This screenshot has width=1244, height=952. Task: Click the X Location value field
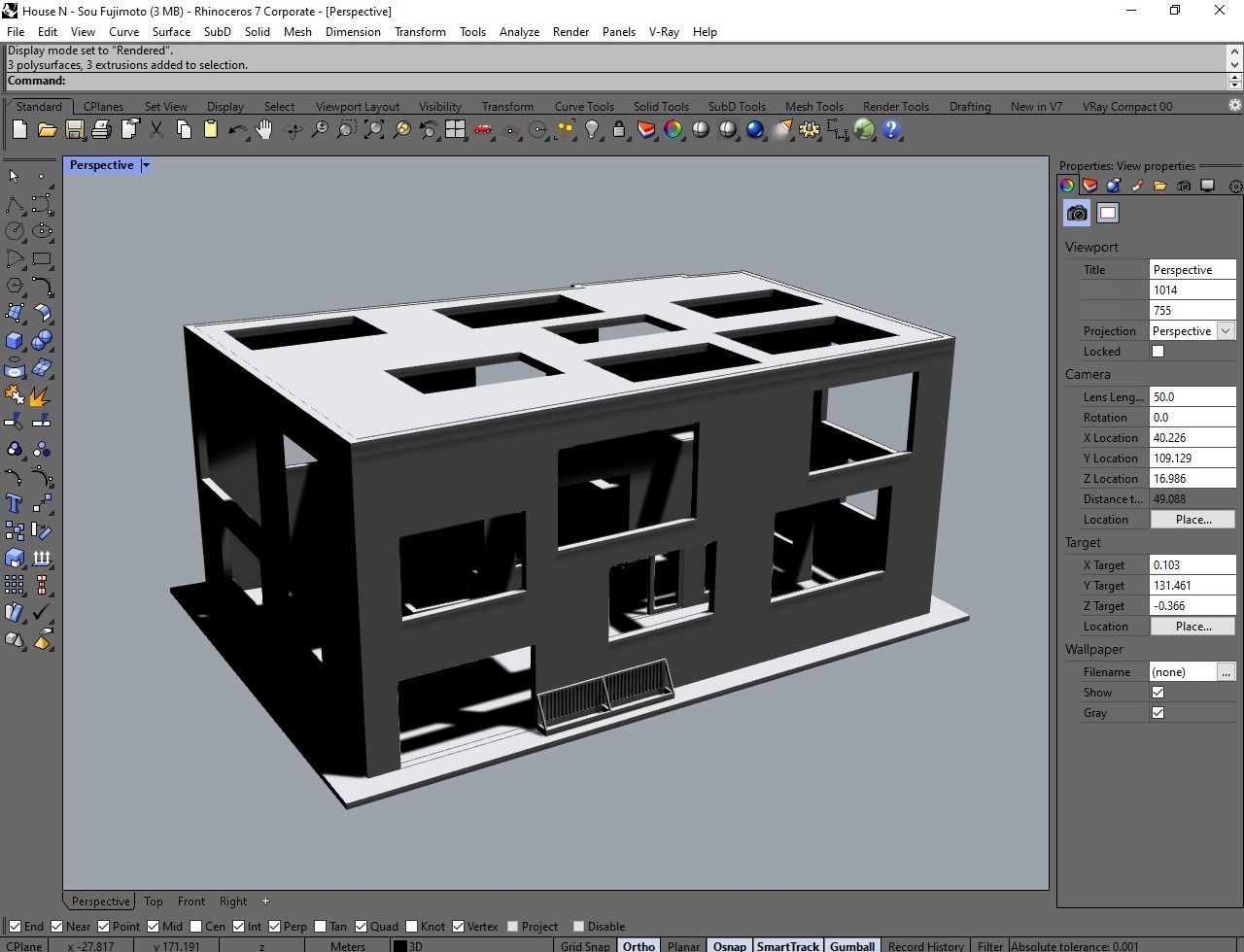1192,438
